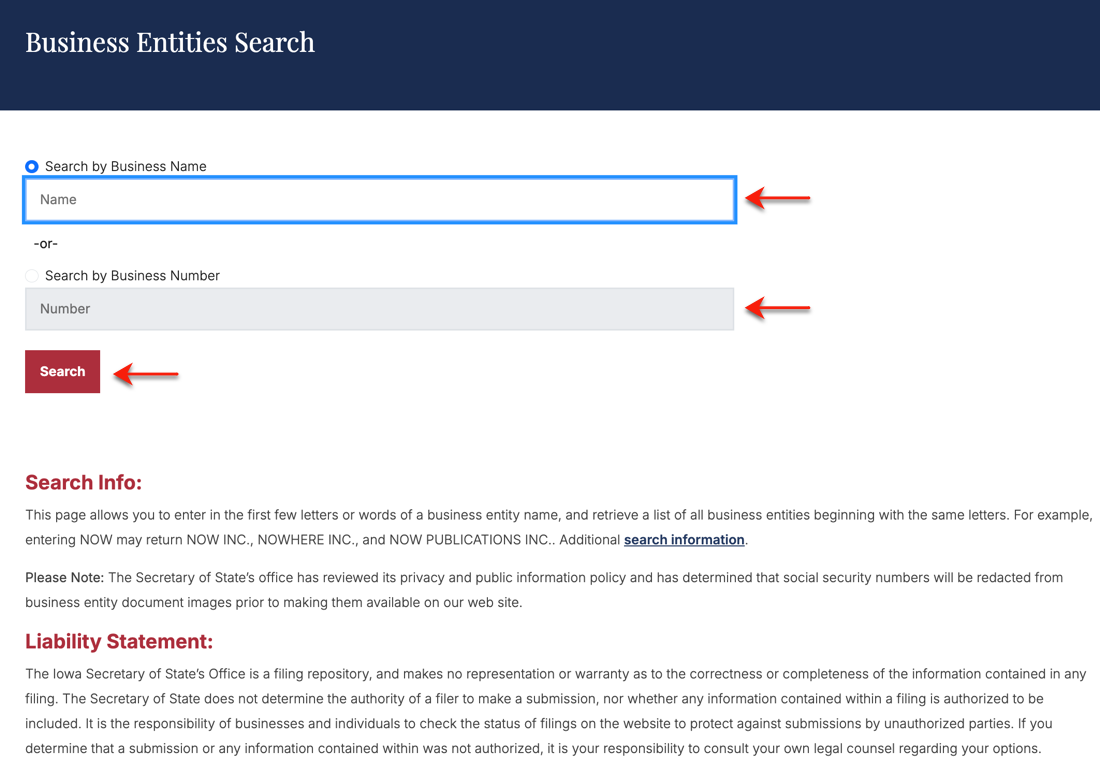1100x774 pixels.
Task: Click the Business Entities Search page title
Action: tap(170, 42)
